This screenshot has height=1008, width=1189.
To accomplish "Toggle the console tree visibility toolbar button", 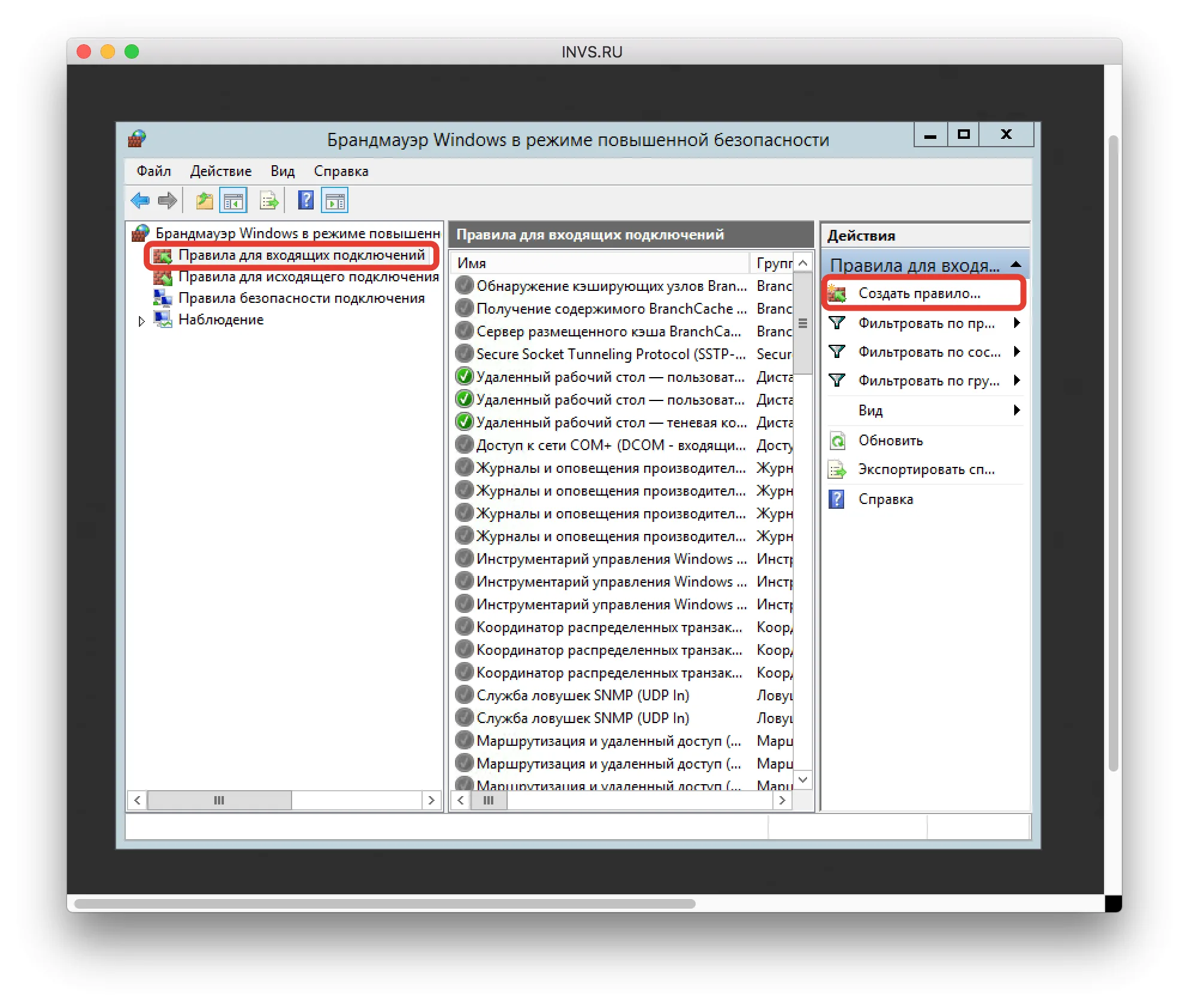I will pos(233,200).
